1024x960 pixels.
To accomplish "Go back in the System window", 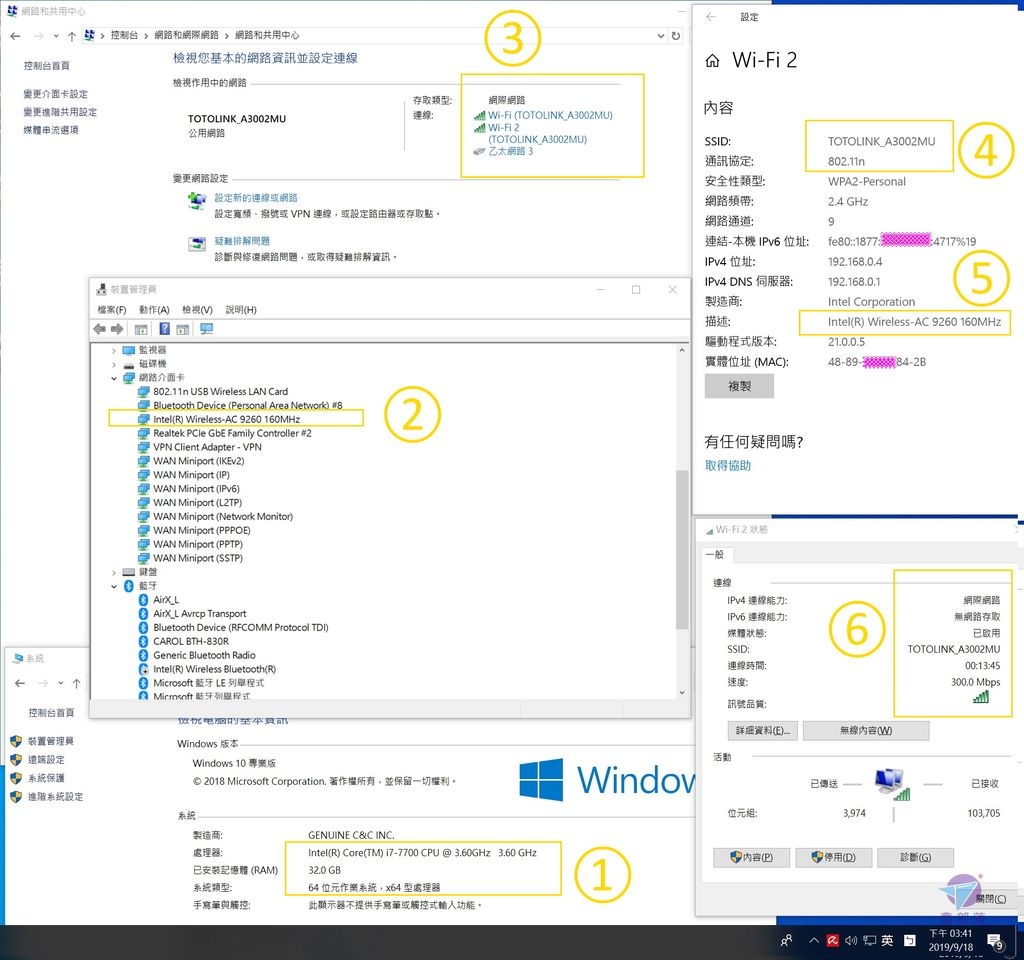I will tap(20, 683).
